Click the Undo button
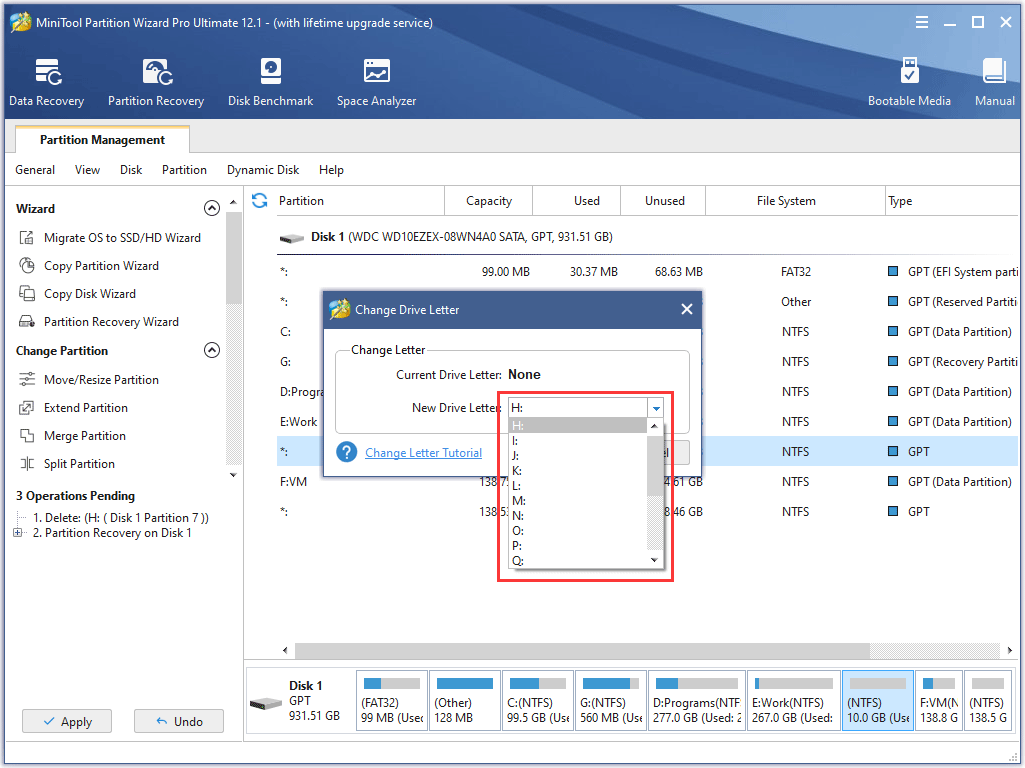Screen dimensions: 1025x768 tap(178, 722)
